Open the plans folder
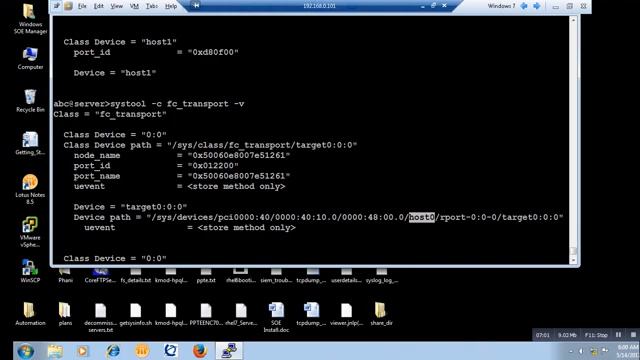This screenshot has height=360, width=640. [65, 313]
